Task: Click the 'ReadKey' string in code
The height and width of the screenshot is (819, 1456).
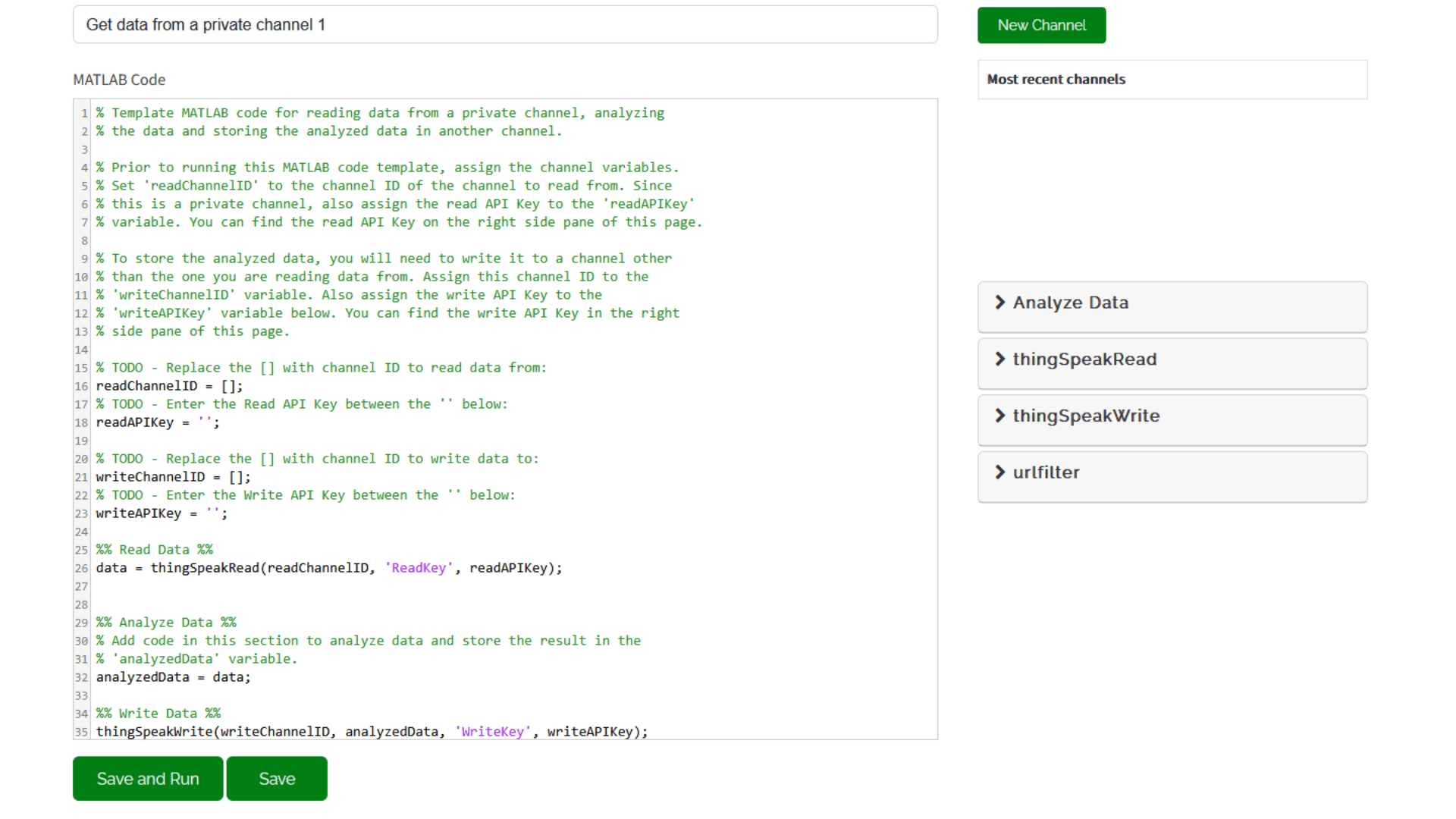Action: 419,568
